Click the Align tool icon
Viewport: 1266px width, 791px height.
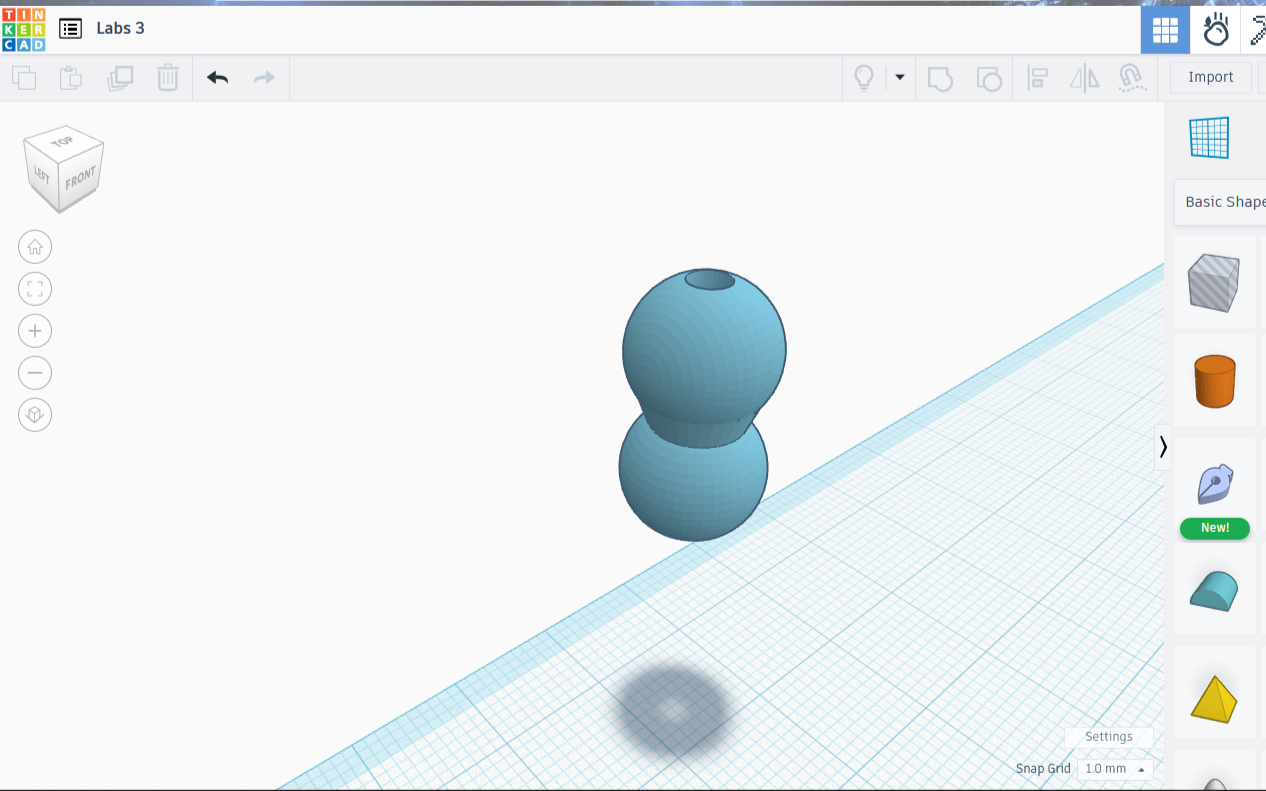(1038, 78)
